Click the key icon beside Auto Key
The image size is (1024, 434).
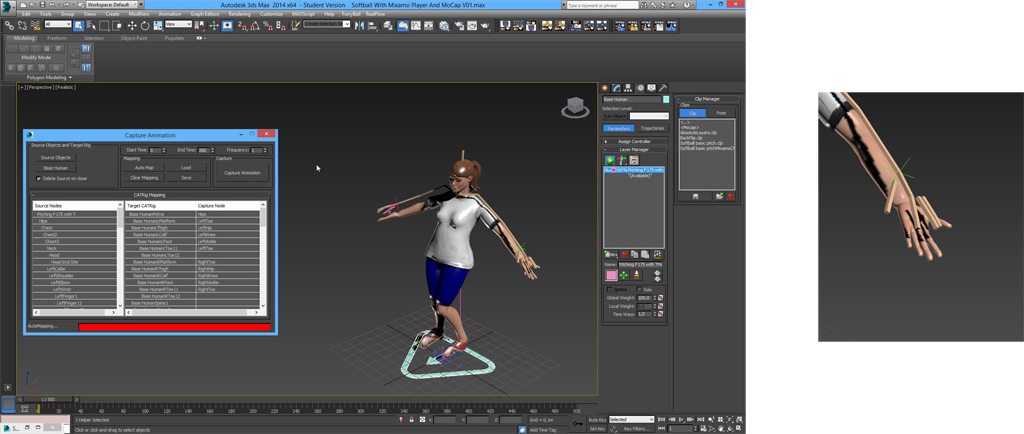click(x=577, y=424)
